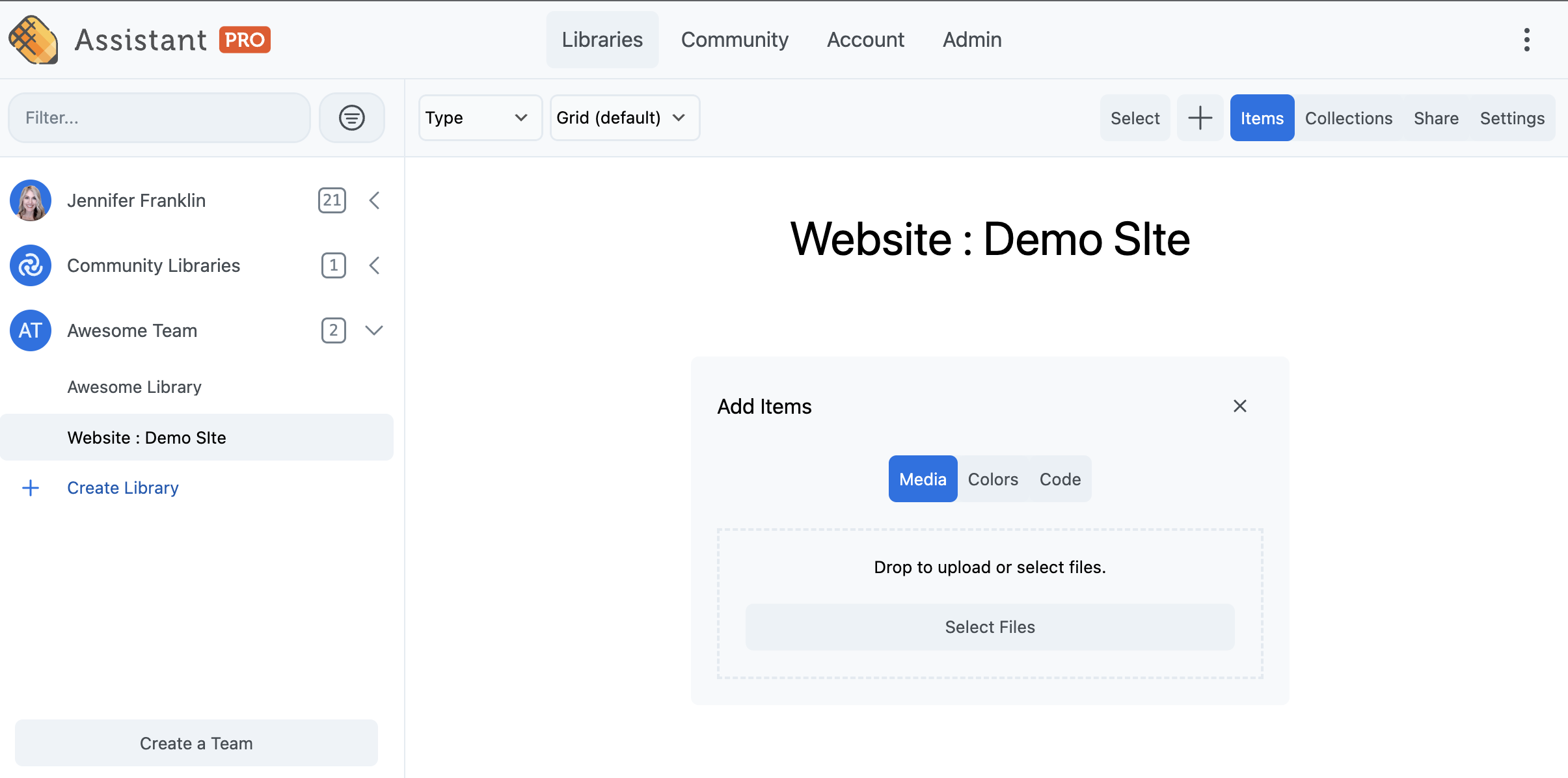The width and height of the screenshot is (1568, 778).
Task: Click the Select Files button
Action: [x=990, y=626]
